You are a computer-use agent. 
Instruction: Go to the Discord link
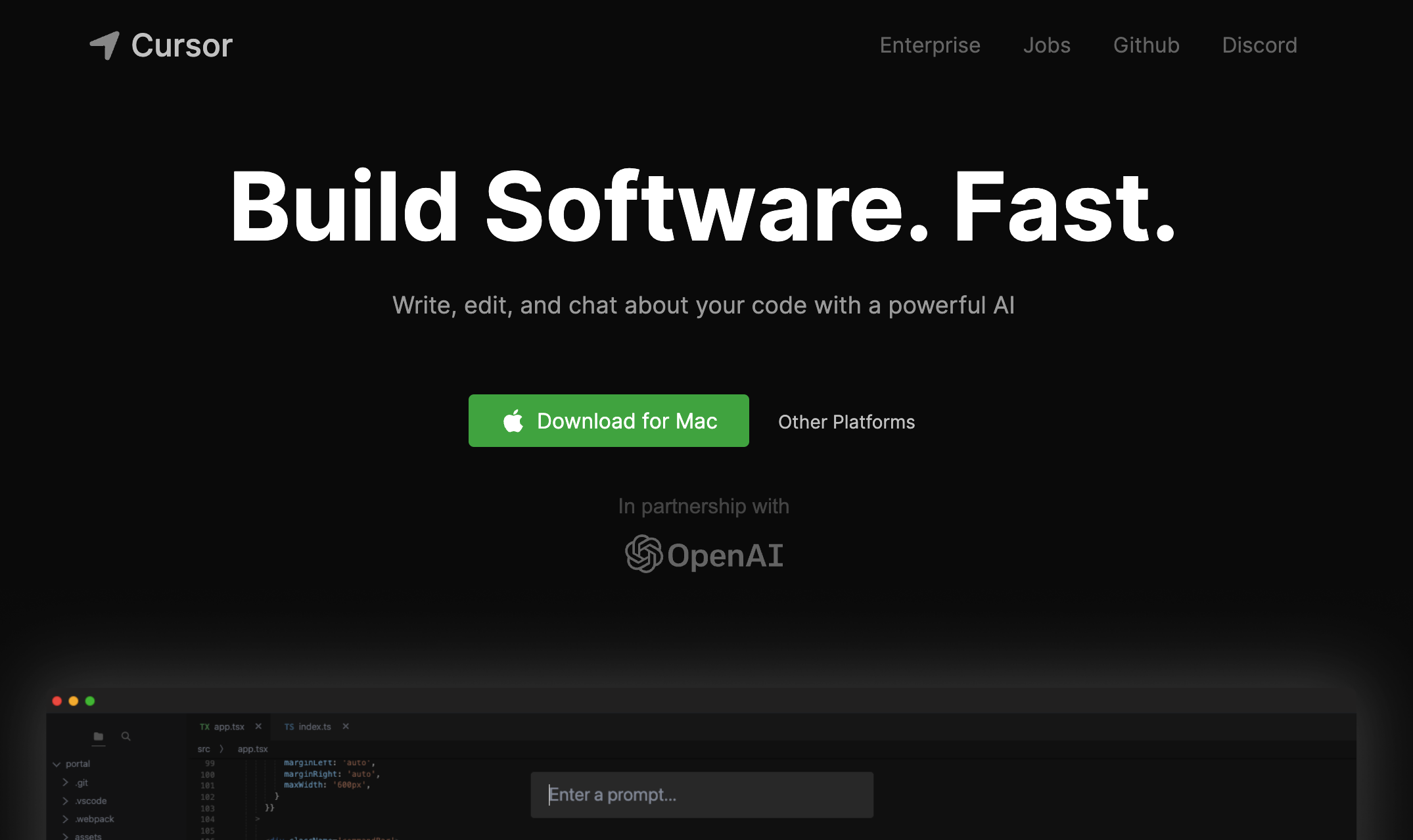coord(1259,45)
